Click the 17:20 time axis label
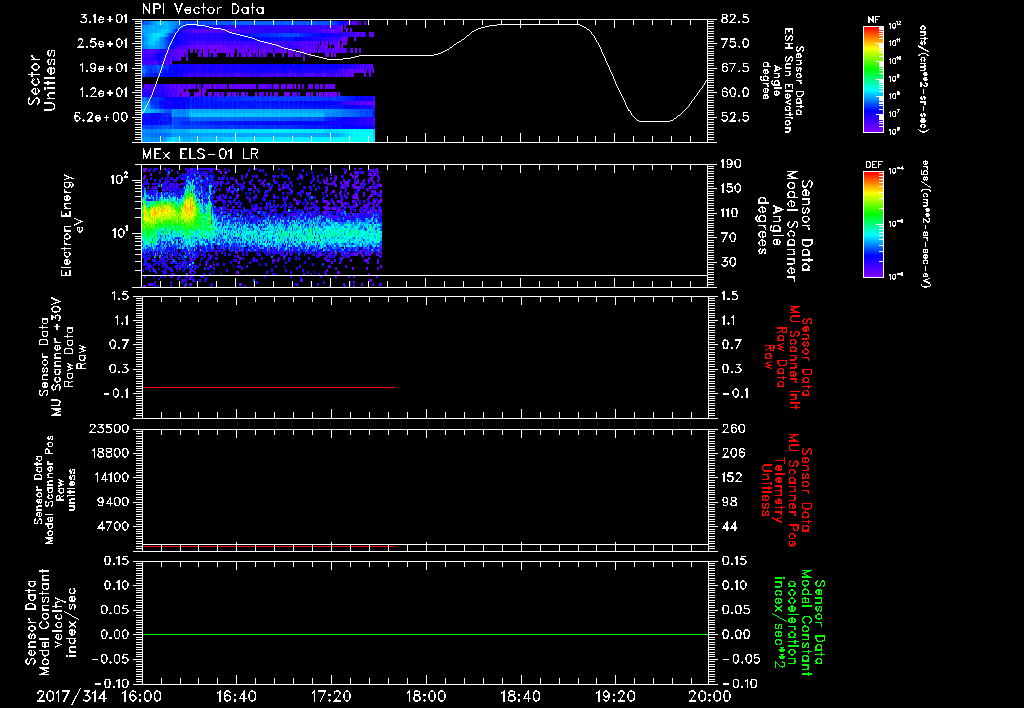The image size is (1024, 708). click(x=331, y=696)
